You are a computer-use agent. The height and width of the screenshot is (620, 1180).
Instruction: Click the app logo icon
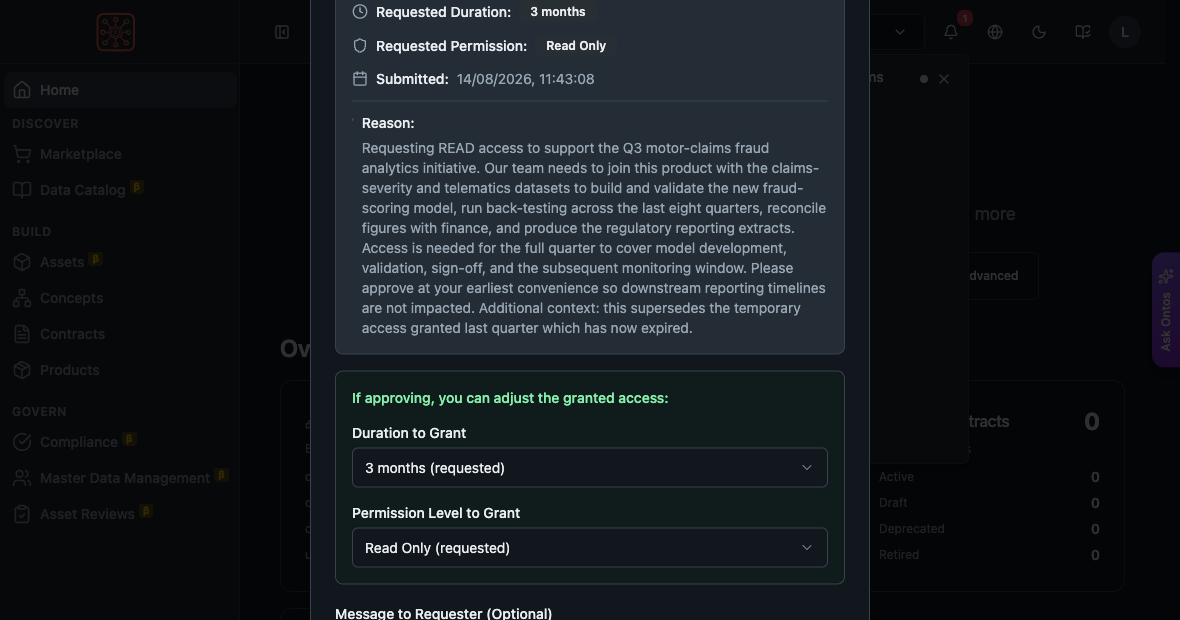coord(116,32)
